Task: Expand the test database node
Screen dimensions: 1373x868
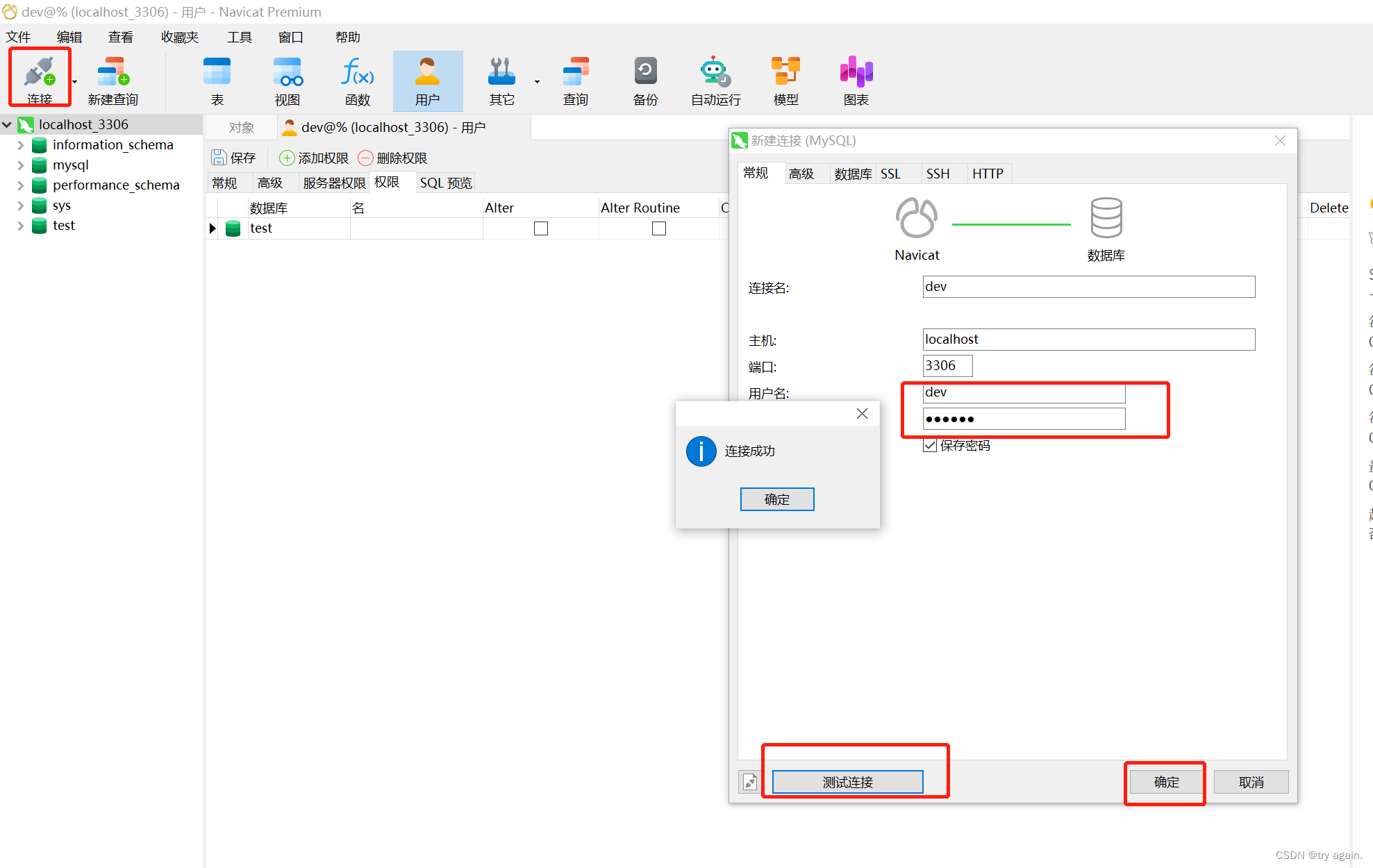Action: click(21, 225)
